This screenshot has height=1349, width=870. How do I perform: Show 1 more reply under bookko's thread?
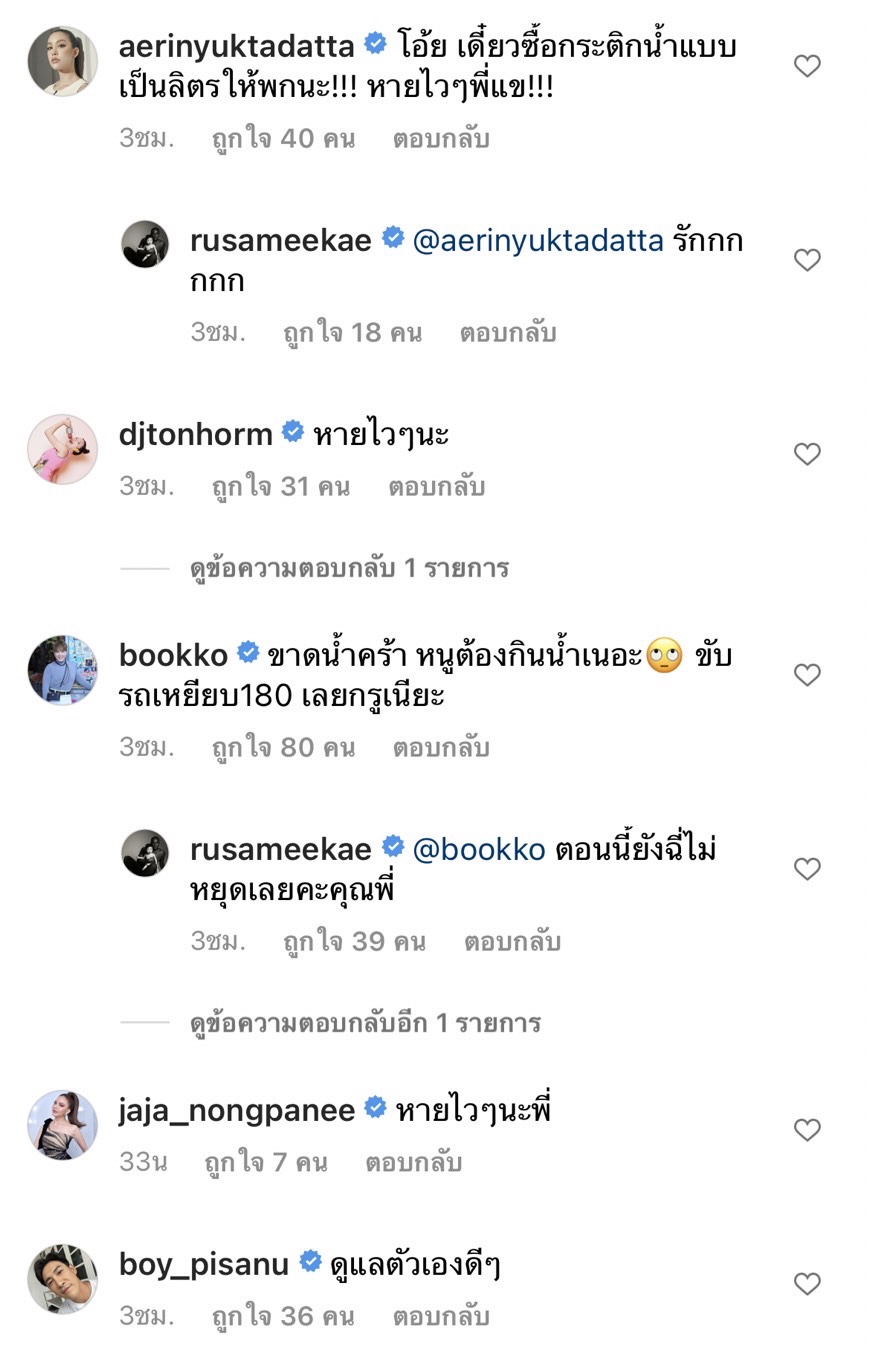click(x=365, y=1024)
